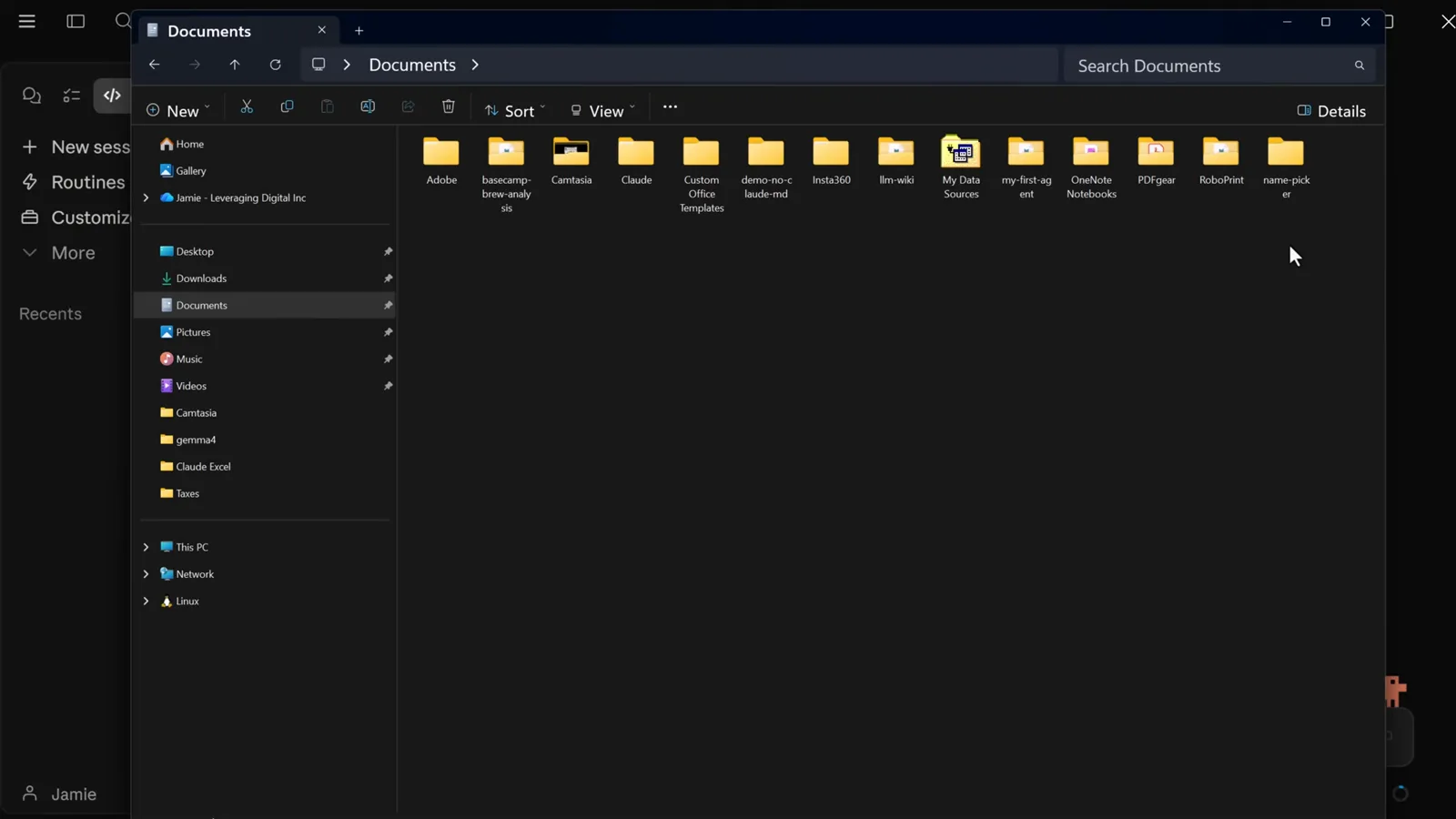Screen dimensions: 1456x819
Task: Select the name-picker folder
Action: [1286, 168]
